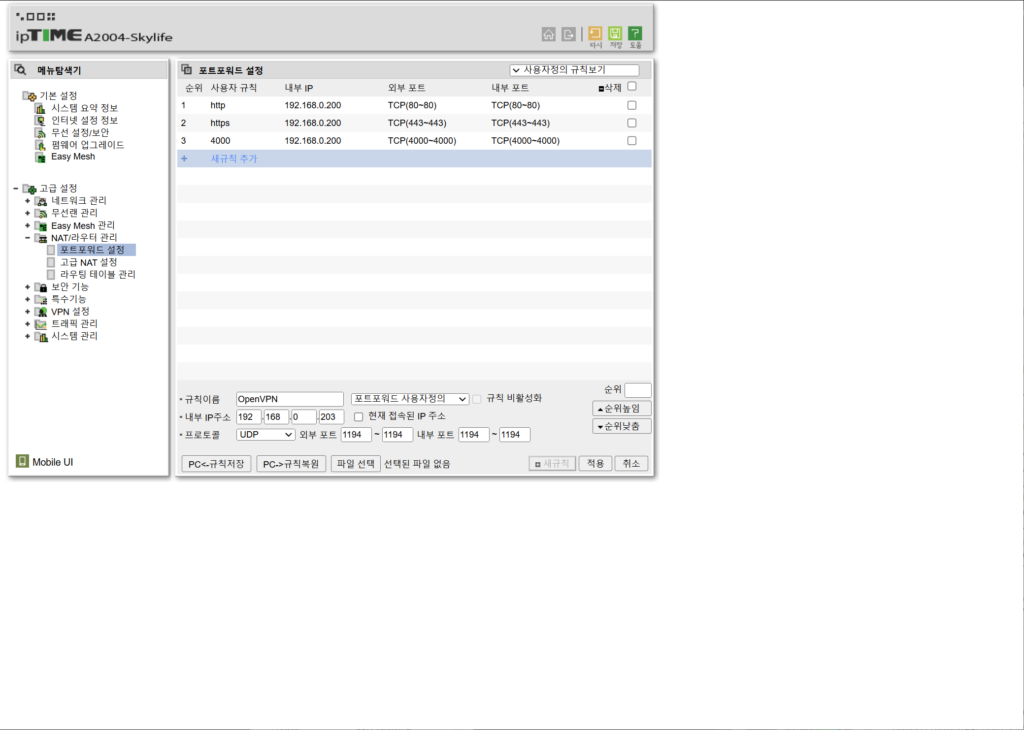This screenshot has width=1024, height=730.
Task: Open 라우팅 테이블 관리 menu item
Action: [x=97, y=274]
